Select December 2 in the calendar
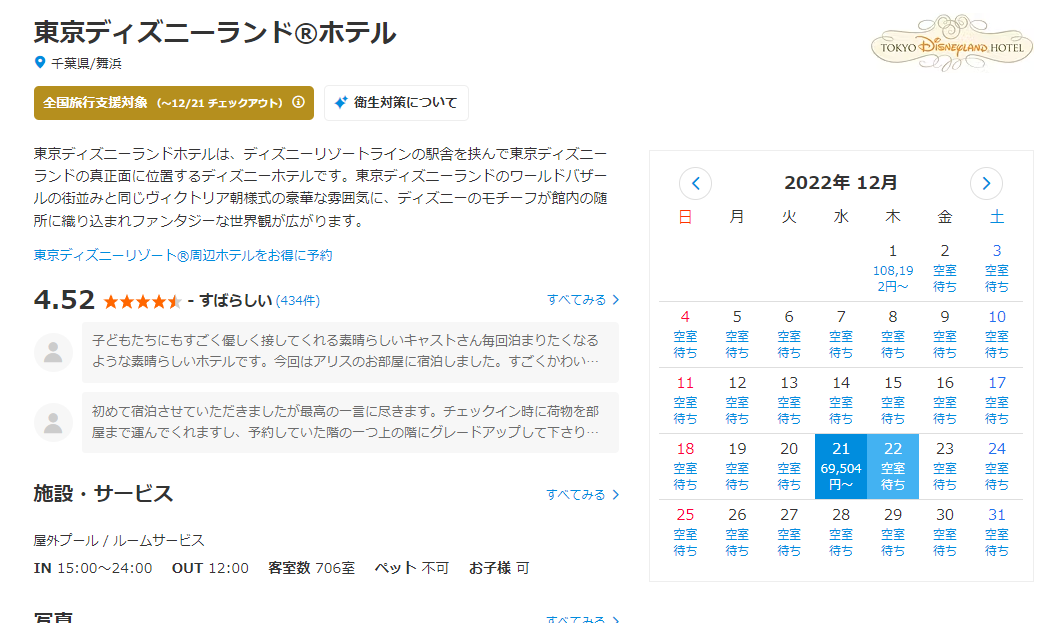1056x623 pixels. (945, 268)
